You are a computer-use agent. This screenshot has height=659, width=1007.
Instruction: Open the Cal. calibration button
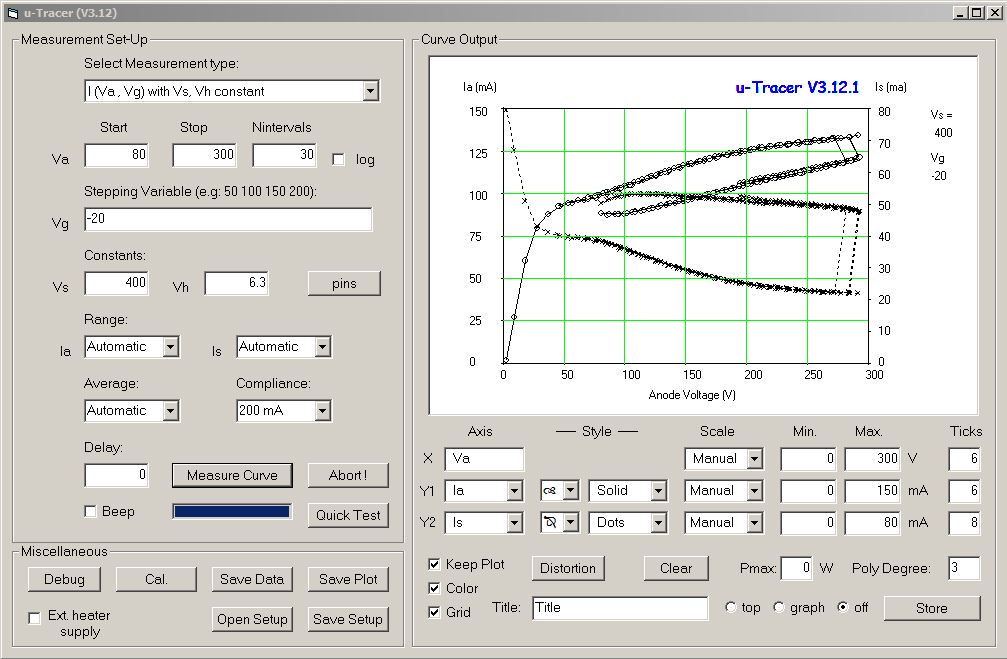pyautogui.click(x=156, y=579)
